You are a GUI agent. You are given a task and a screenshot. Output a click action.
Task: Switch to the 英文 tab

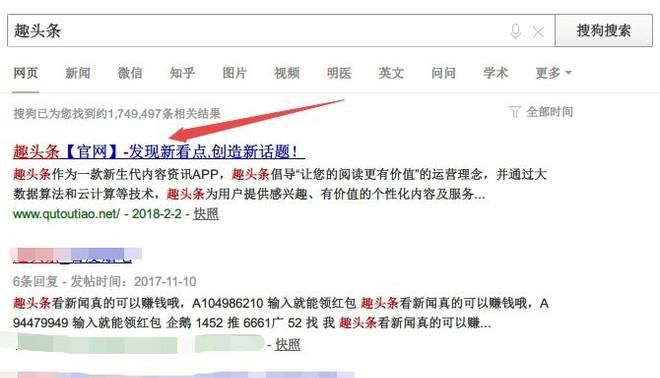click(x=391, y=73)
